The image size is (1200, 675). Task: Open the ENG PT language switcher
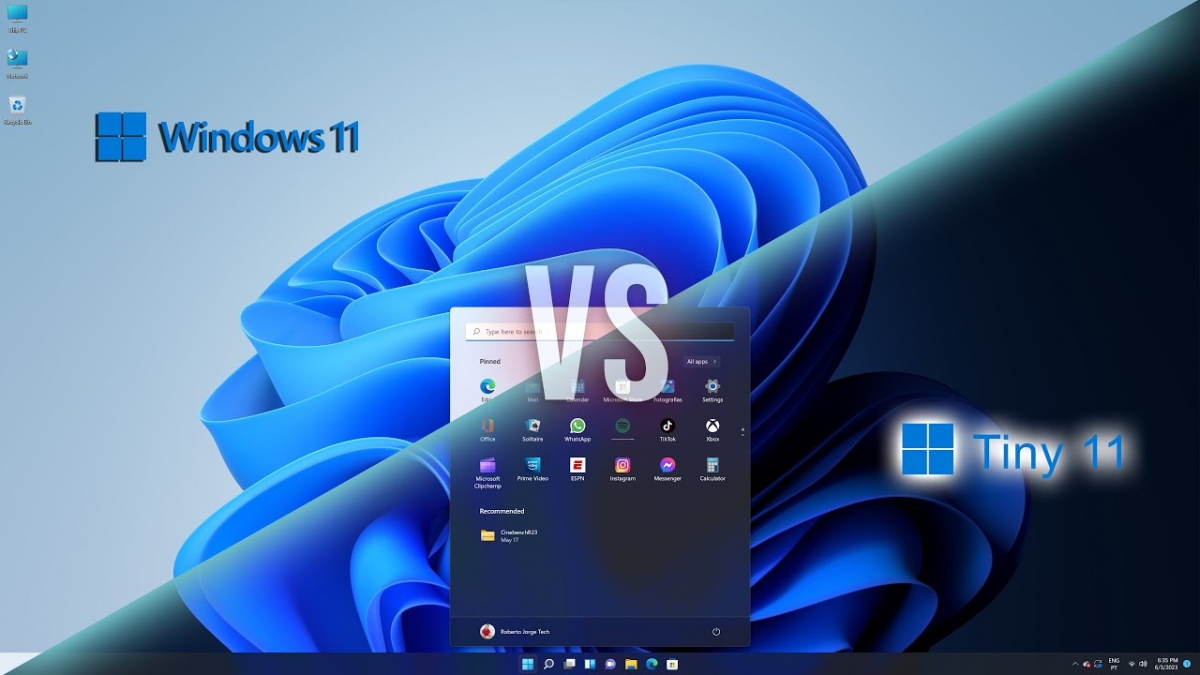[1113, 664]
